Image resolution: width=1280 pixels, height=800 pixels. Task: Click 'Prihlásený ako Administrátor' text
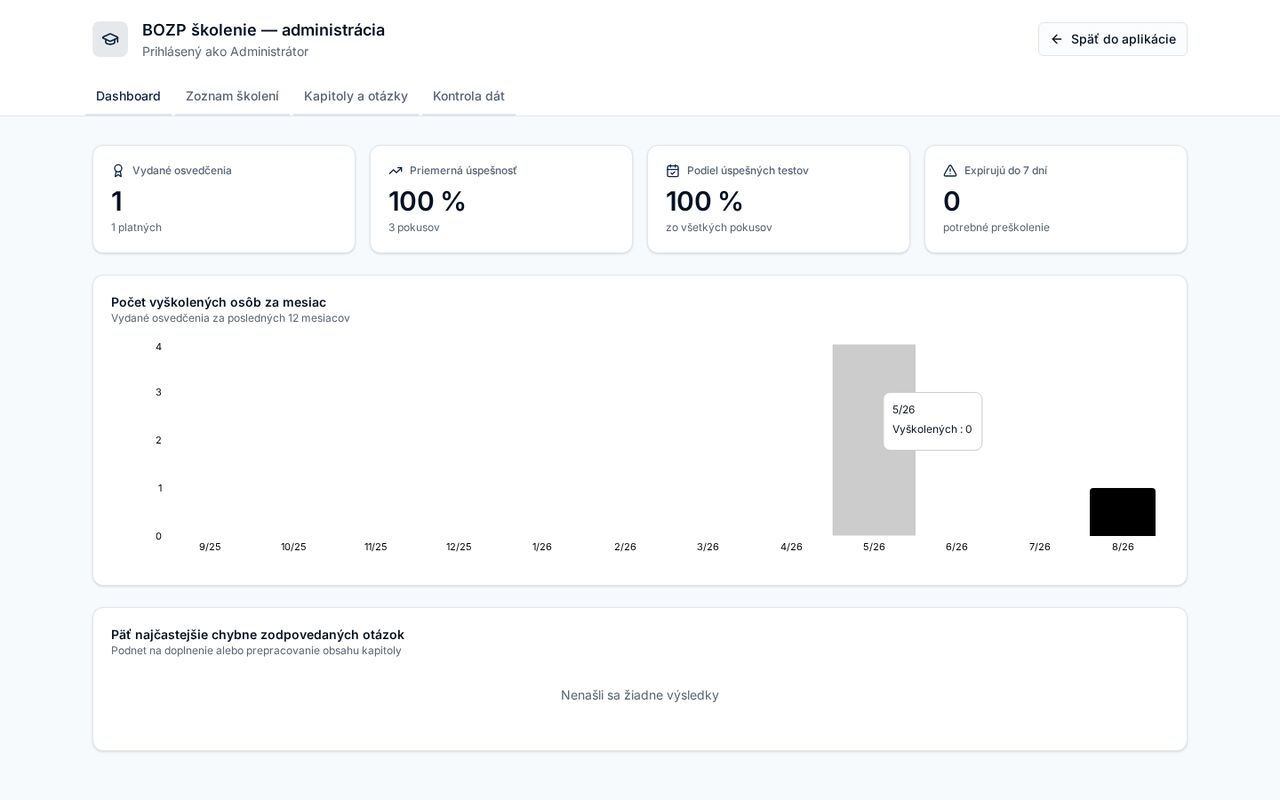tap(225, 52)
